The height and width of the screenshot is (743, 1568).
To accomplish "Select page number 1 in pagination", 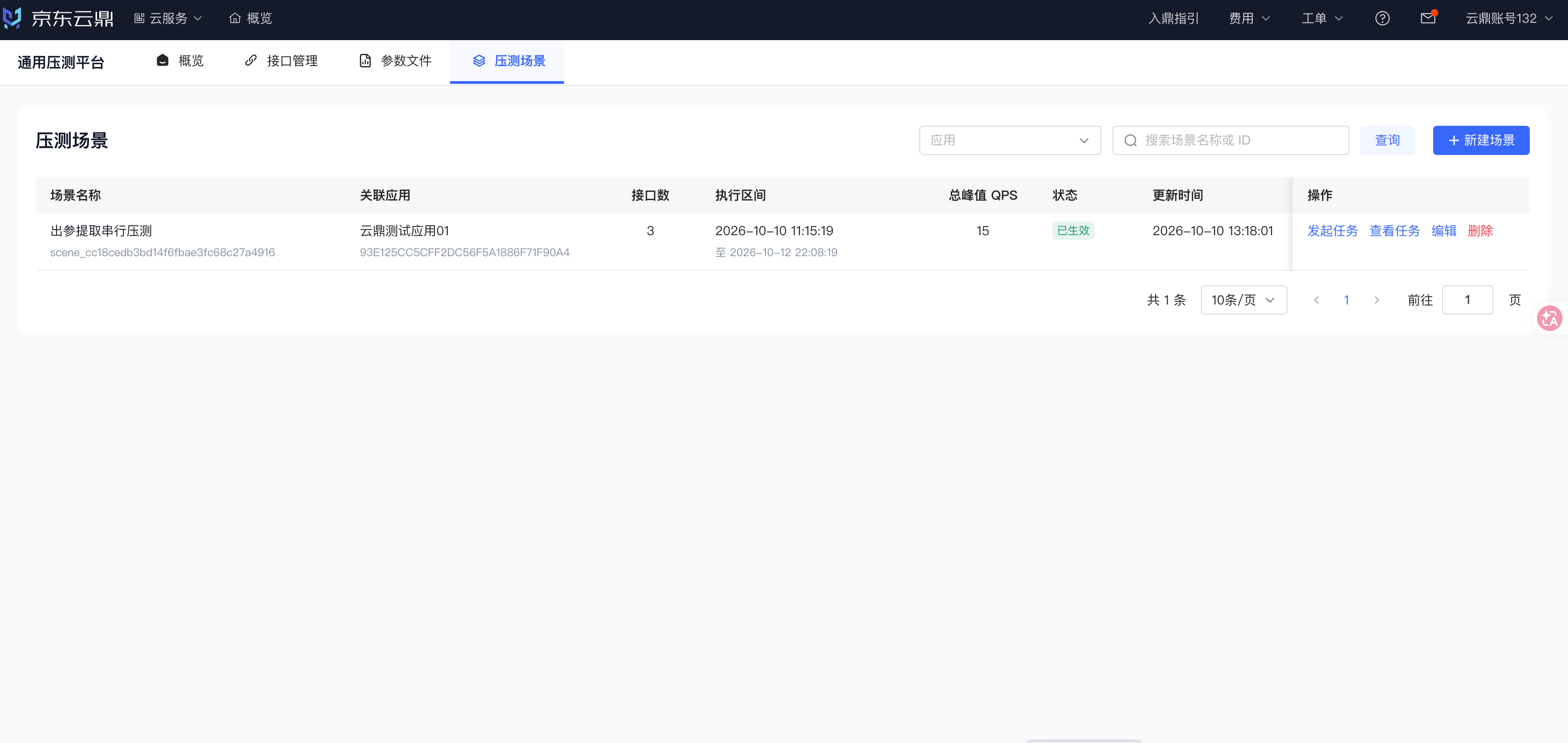I will click(1347, 300).
